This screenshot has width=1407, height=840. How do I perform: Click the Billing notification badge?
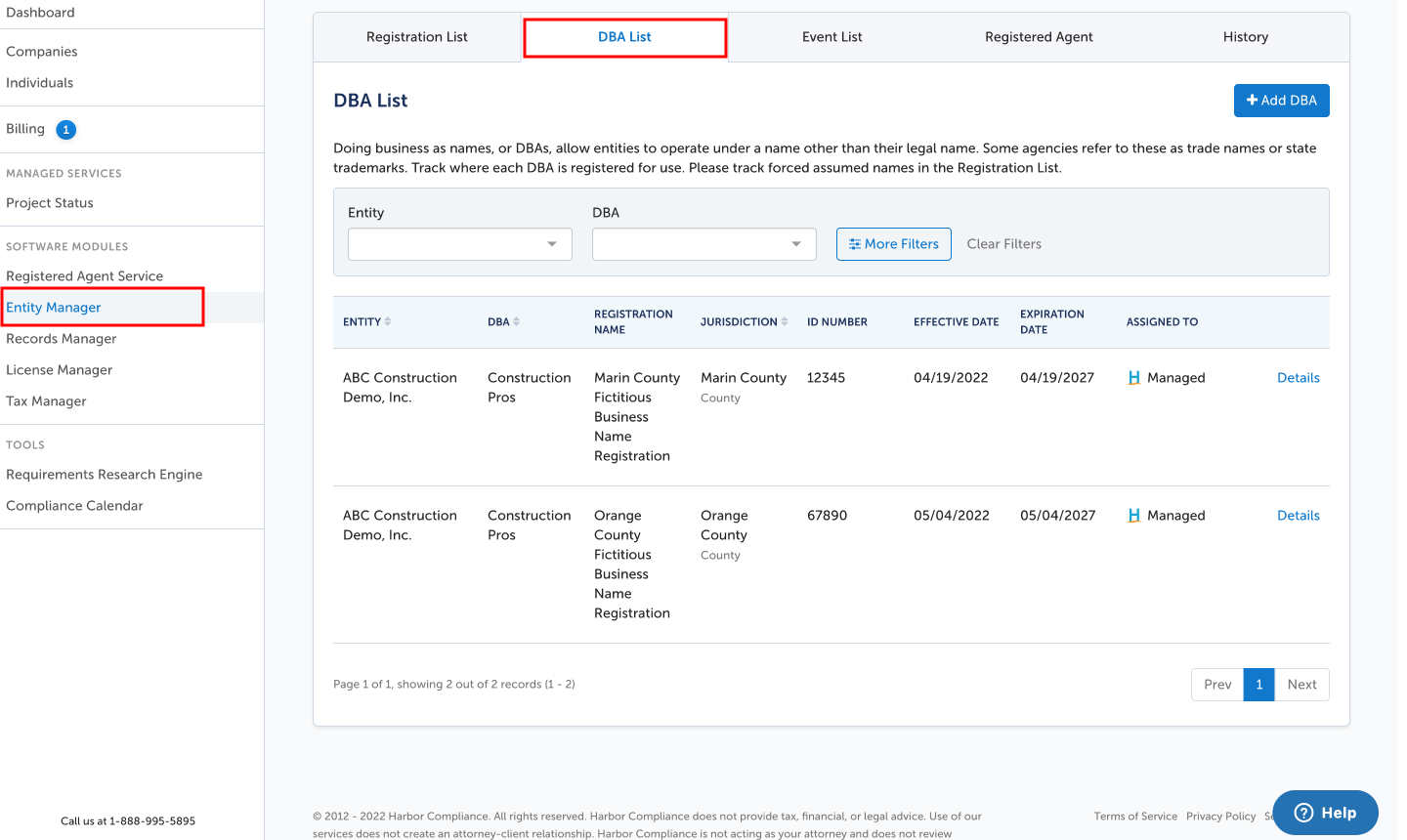coord(66,130)
